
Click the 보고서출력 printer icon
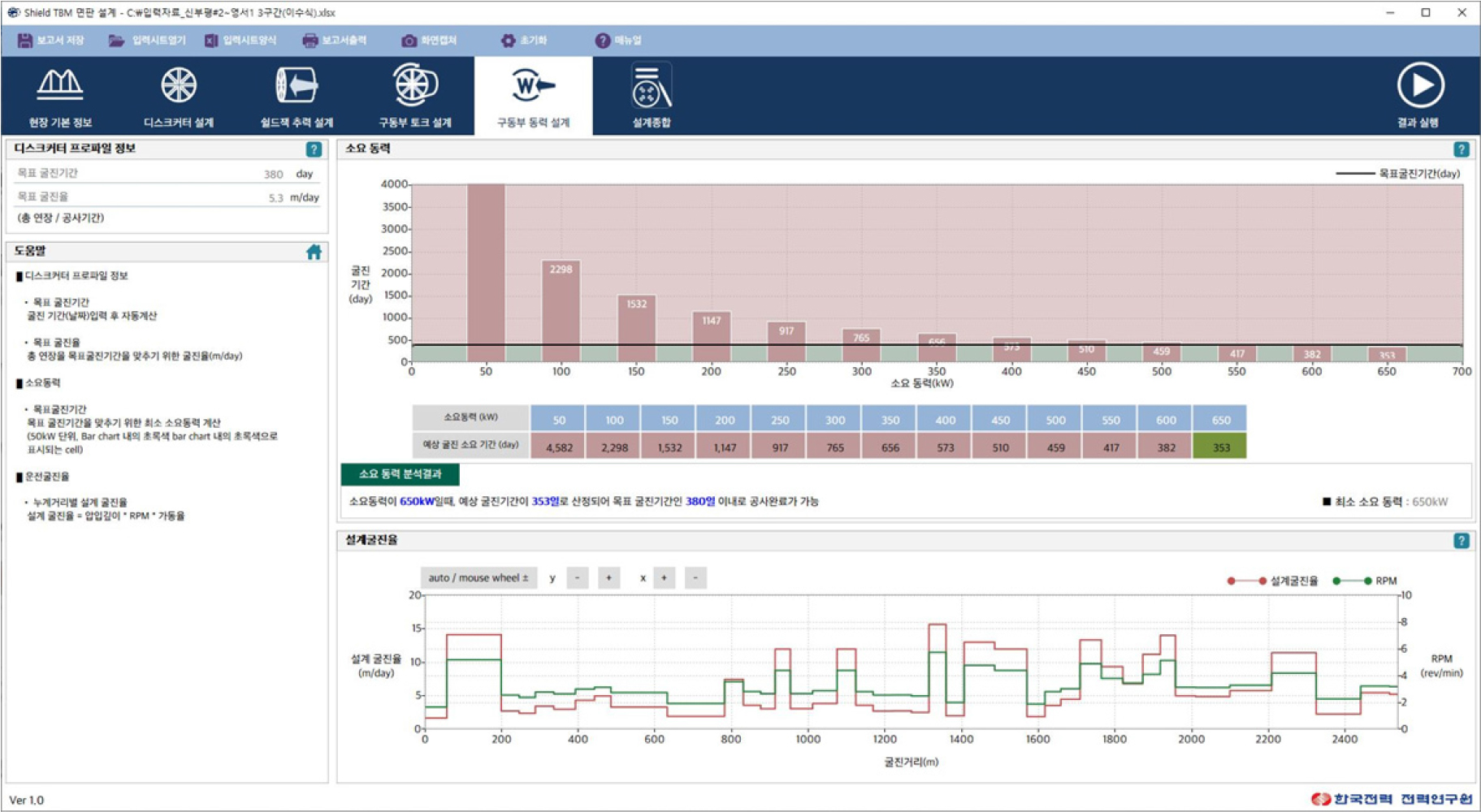coord(310,41)
